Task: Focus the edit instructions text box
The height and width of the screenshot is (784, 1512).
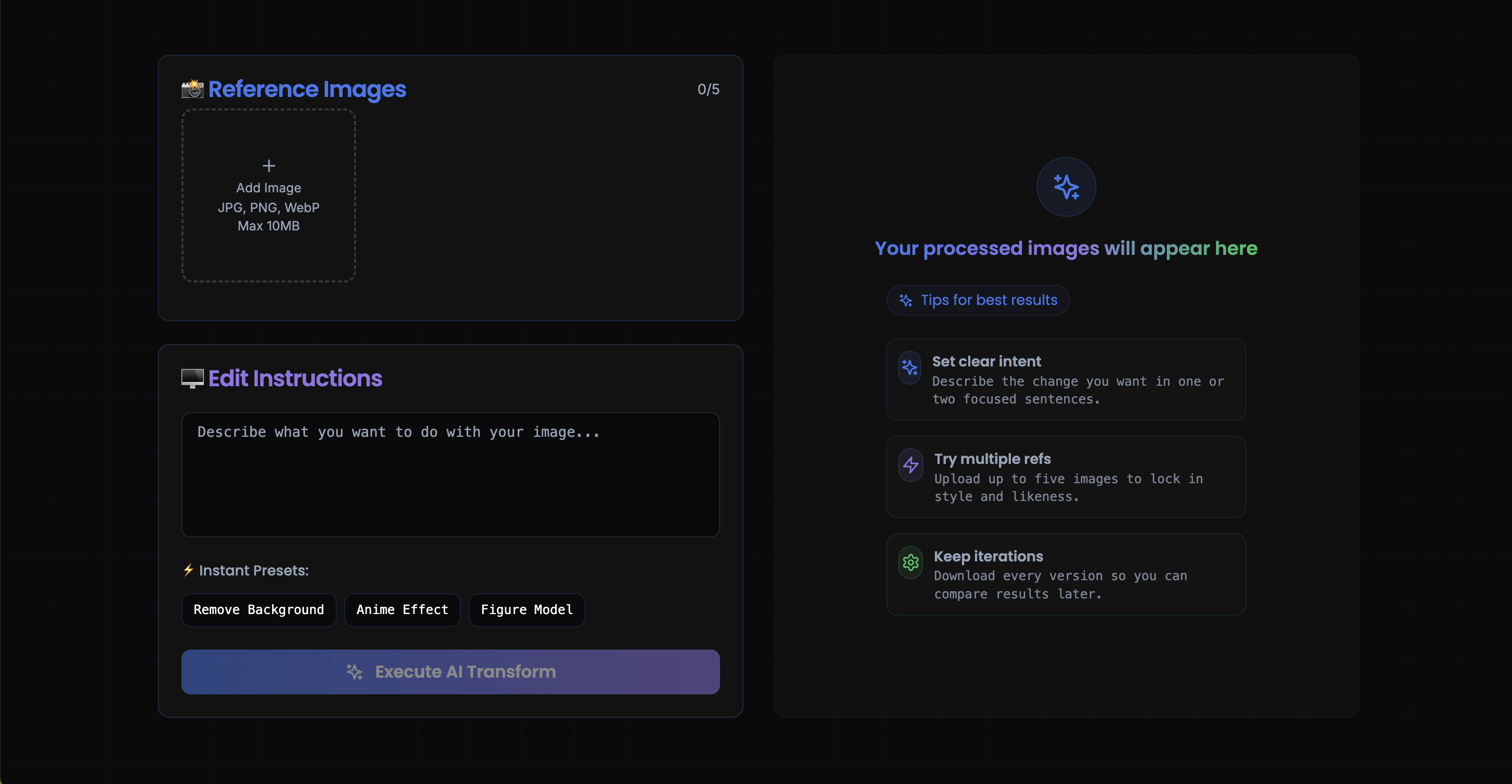Action: click(x=450, y=474)
